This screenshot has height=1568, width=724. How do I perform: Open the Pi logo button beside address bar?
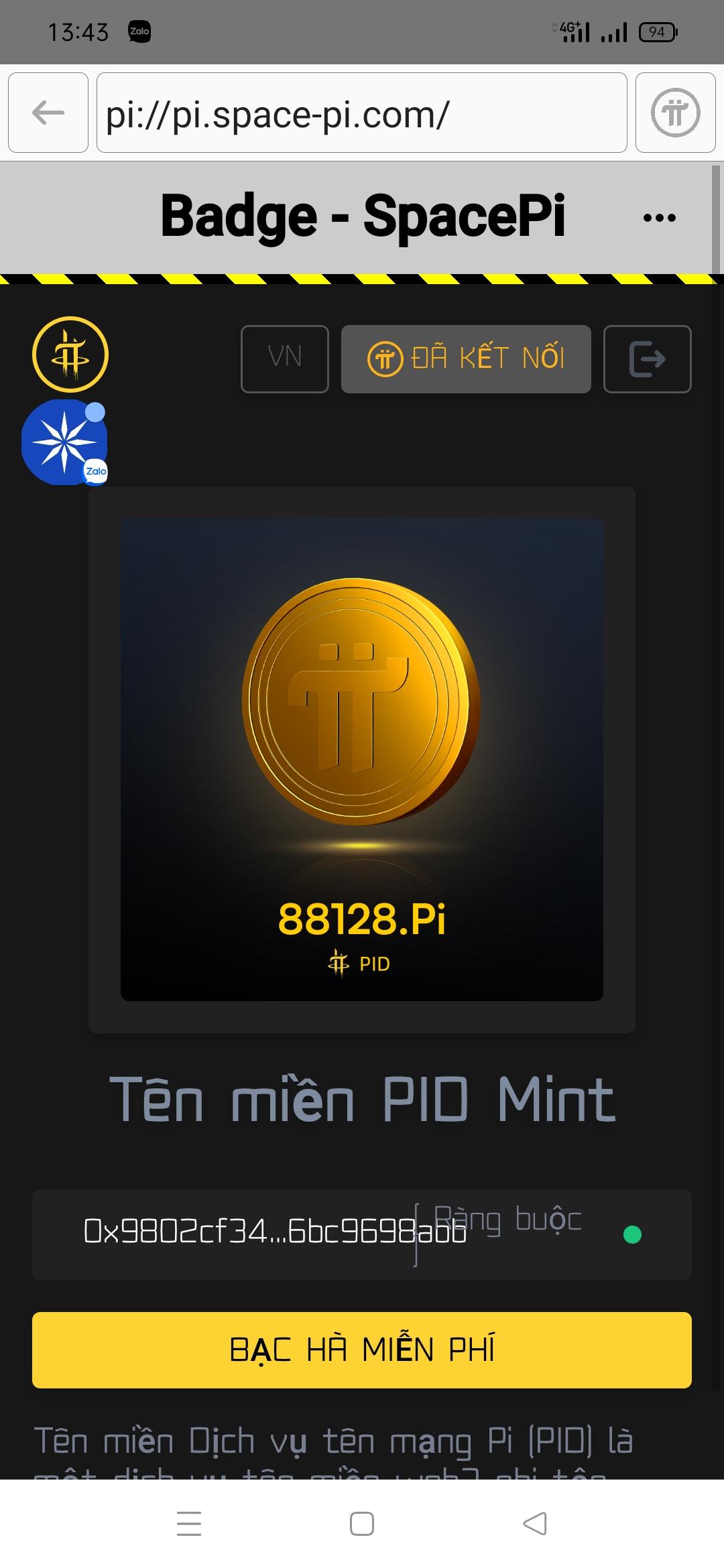click(675, 113)
